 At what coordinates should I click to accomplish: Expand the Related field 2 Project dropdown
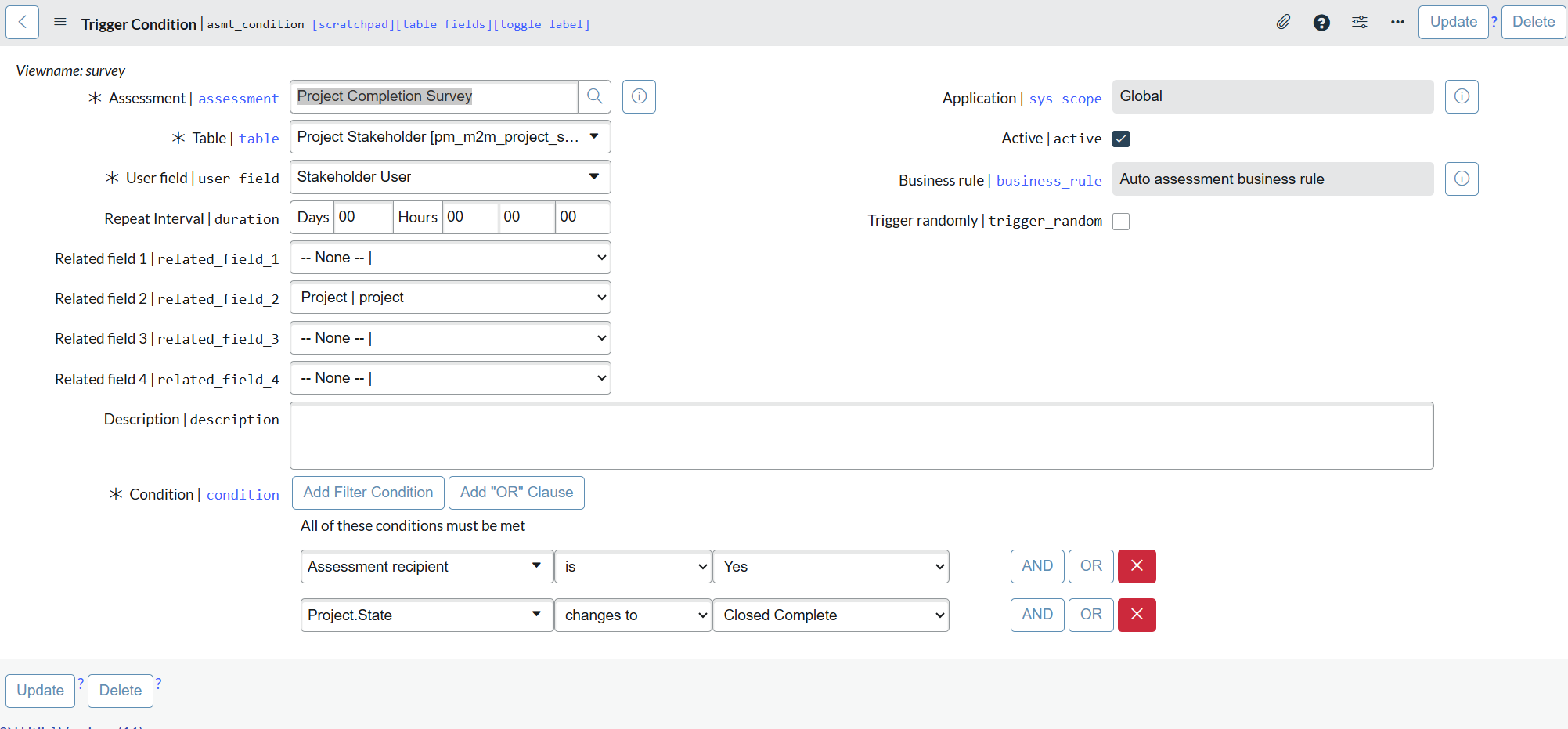[450, 298]
